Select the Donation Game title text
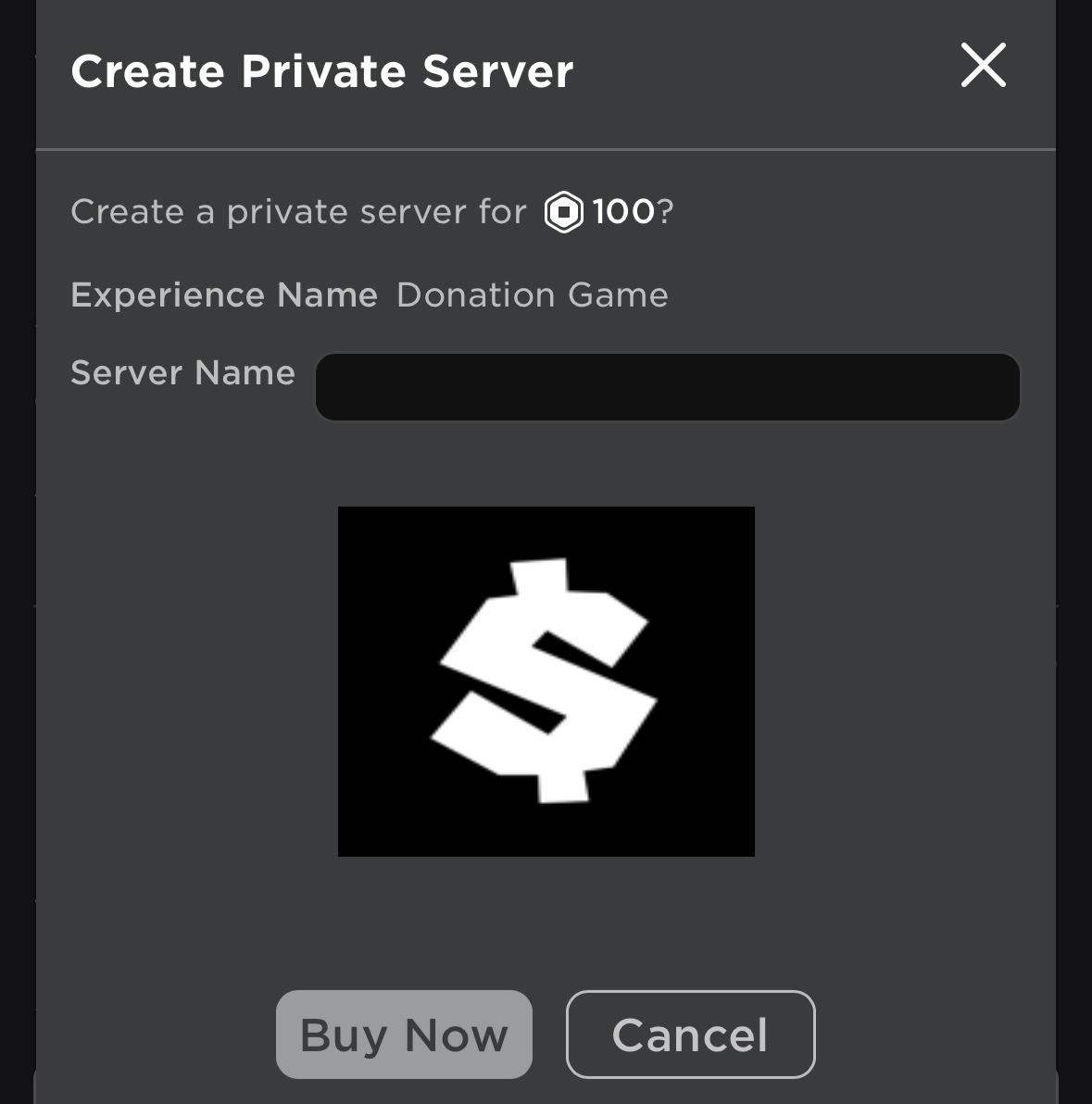Image resolution: width=1092 pixels, height=1104 pixels. [531, 295]
